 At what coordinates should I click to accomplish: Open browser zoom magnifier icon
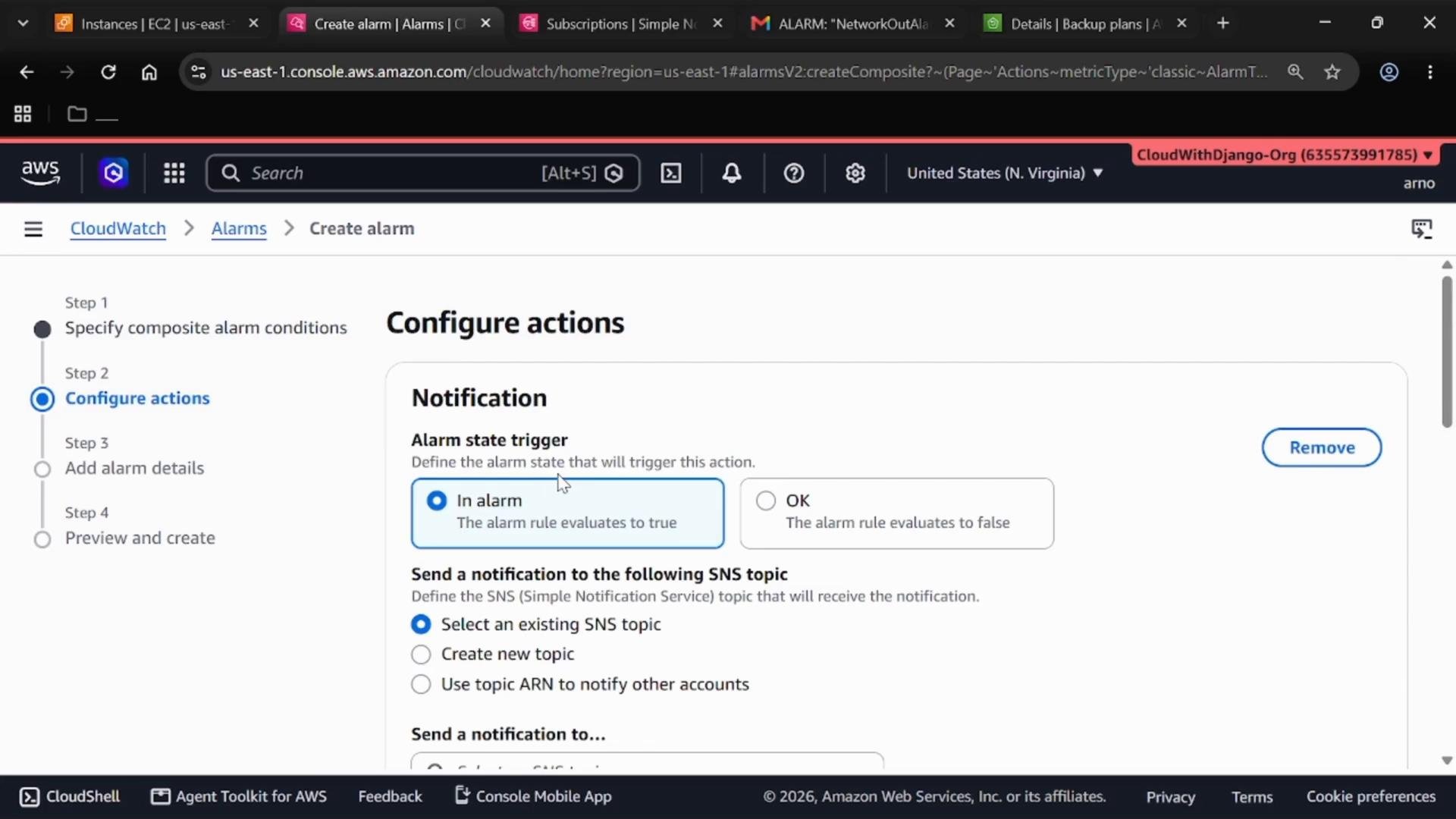coord(1295,72)
